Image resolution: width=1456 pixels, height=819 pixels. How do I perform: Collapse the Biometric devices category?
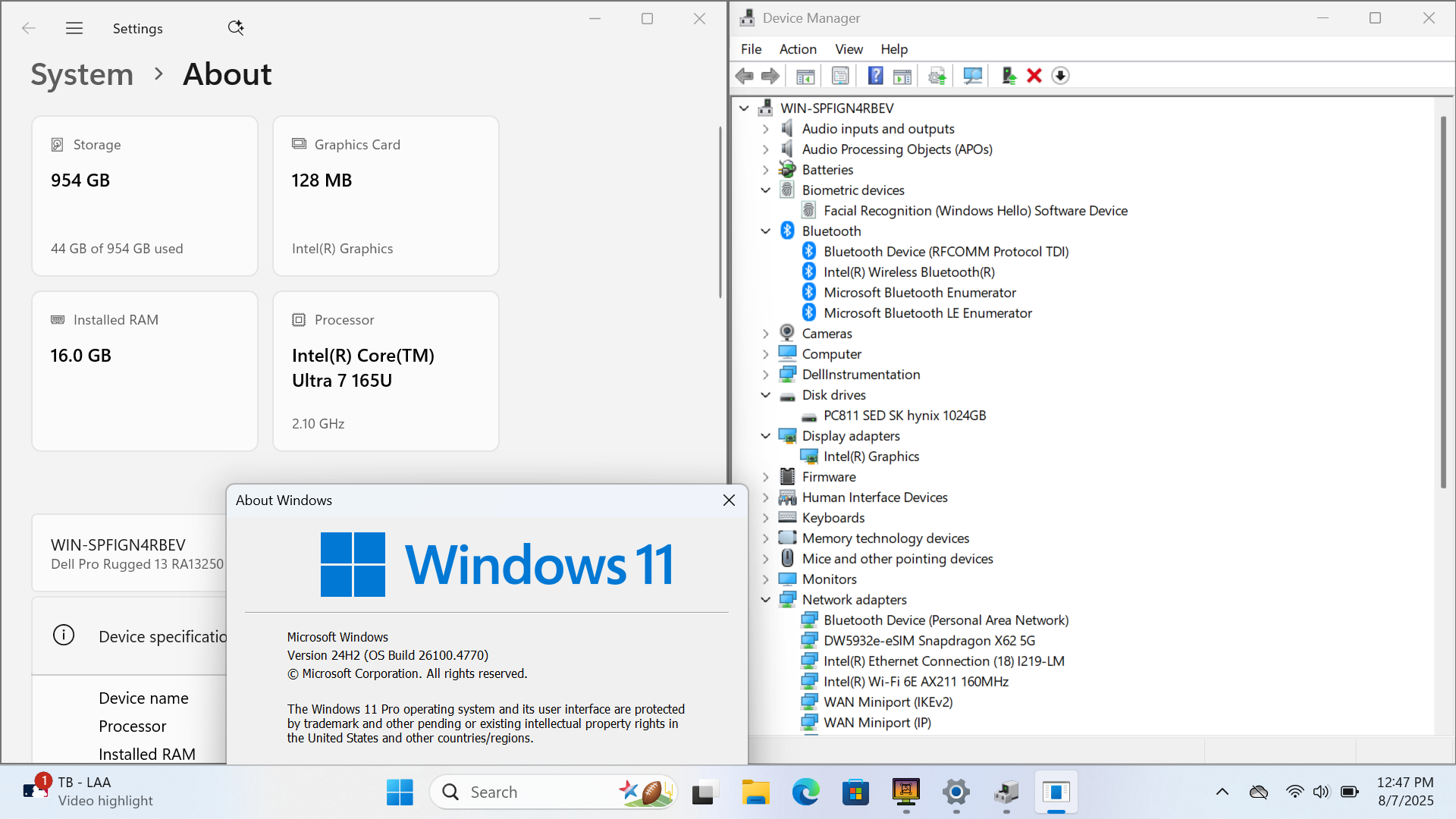[766, 190]
